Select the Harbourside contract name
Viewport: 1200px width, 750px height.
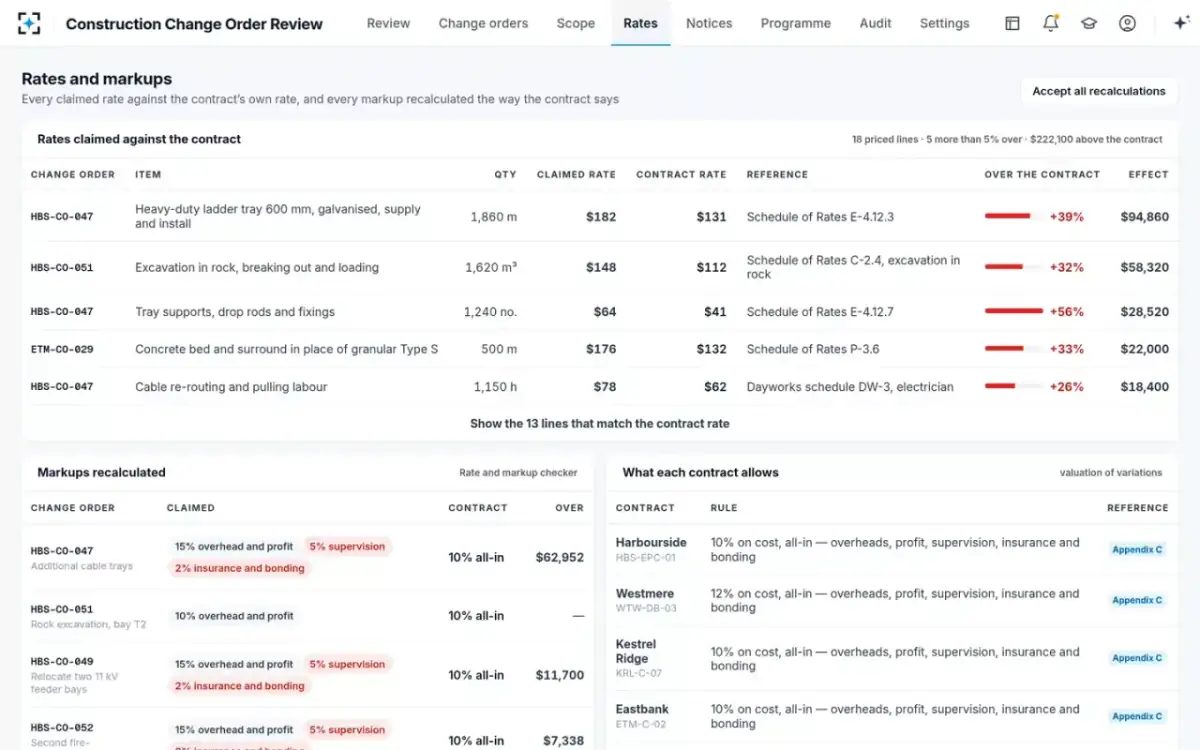pos(651,543)
